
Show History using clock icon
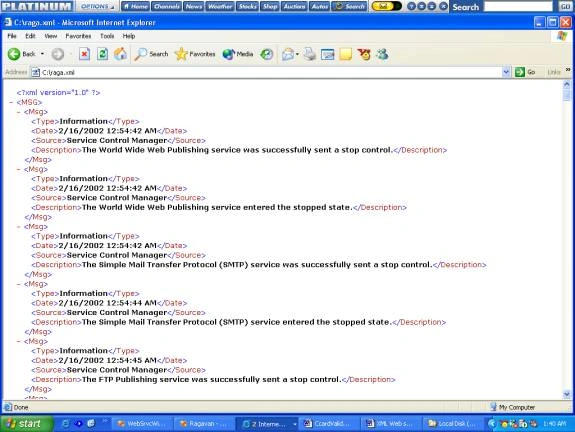[x=267, y=54]
